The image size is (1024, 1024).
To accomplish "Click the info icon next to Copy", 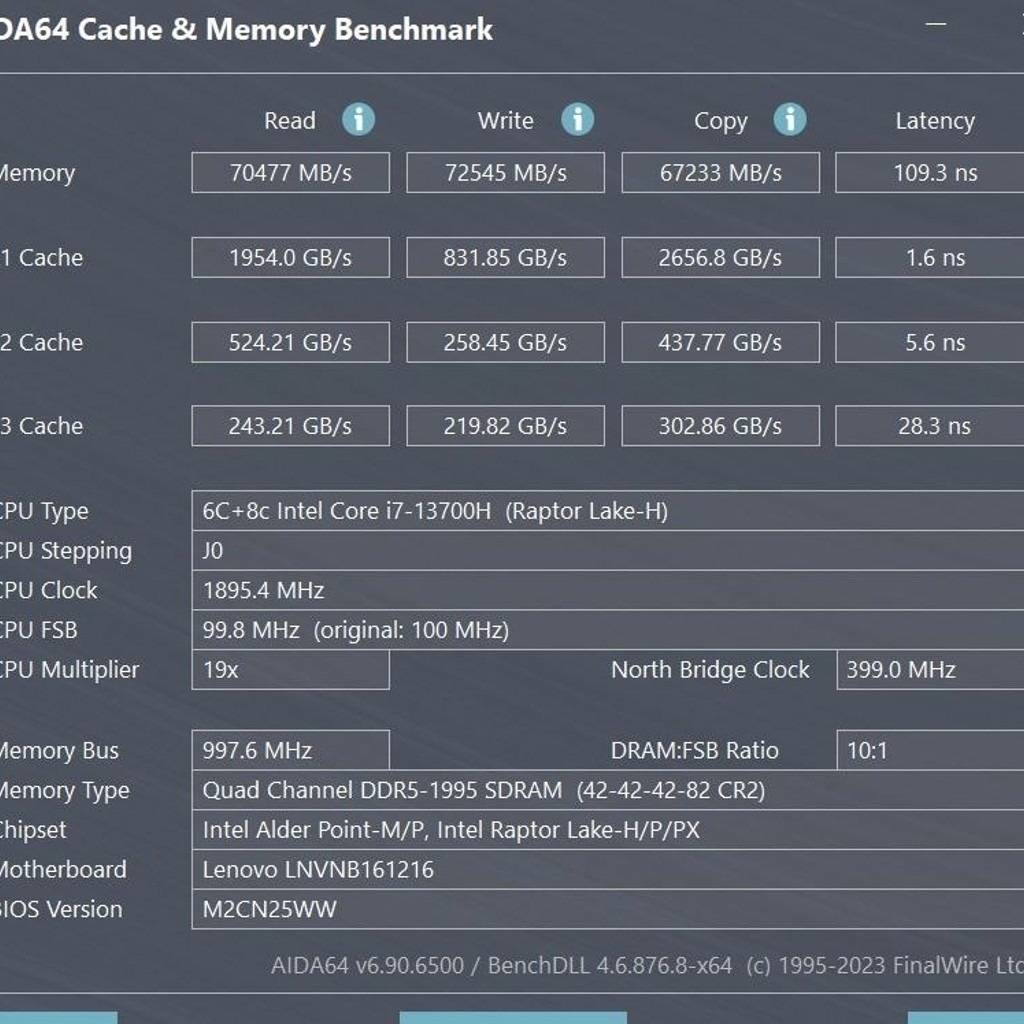I will point(790,120).
